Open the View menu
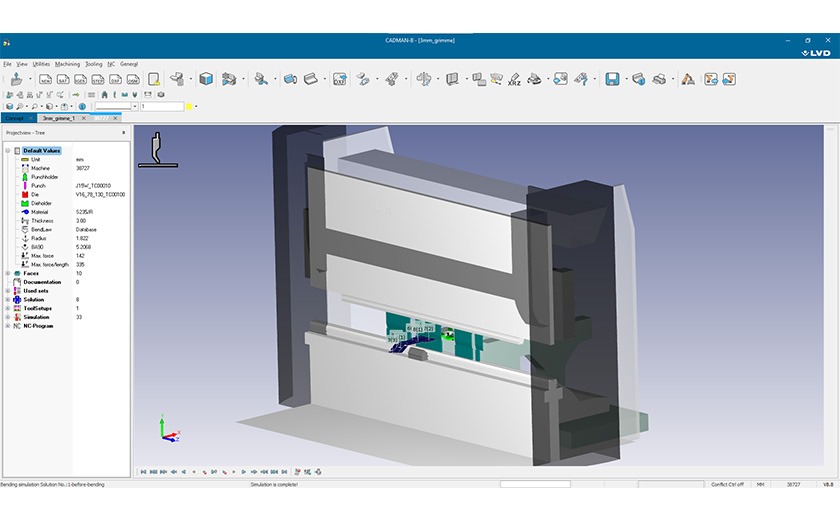The image size is (840, 520). pos(22,64)
